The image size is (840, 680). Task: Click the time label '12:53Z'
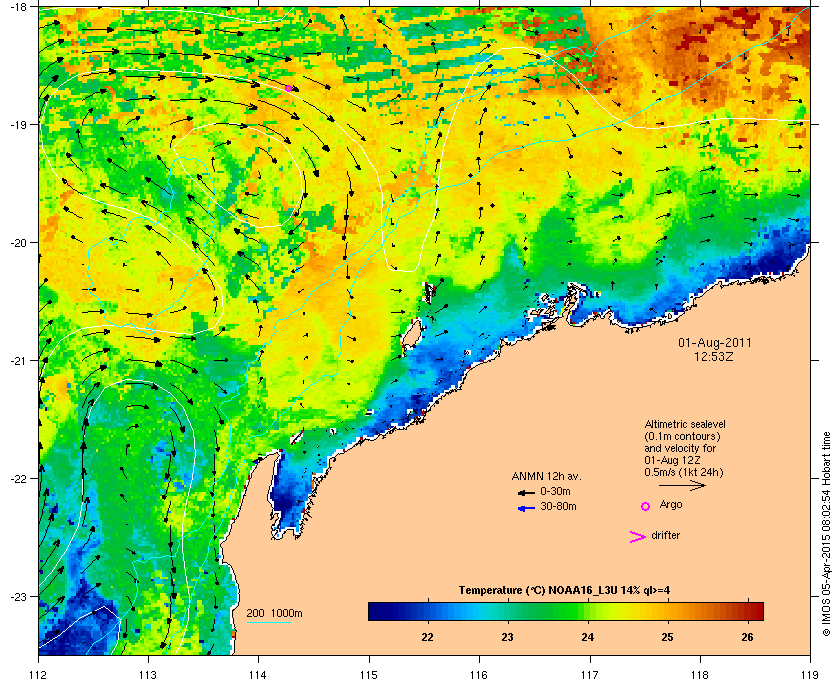point(714,356)
